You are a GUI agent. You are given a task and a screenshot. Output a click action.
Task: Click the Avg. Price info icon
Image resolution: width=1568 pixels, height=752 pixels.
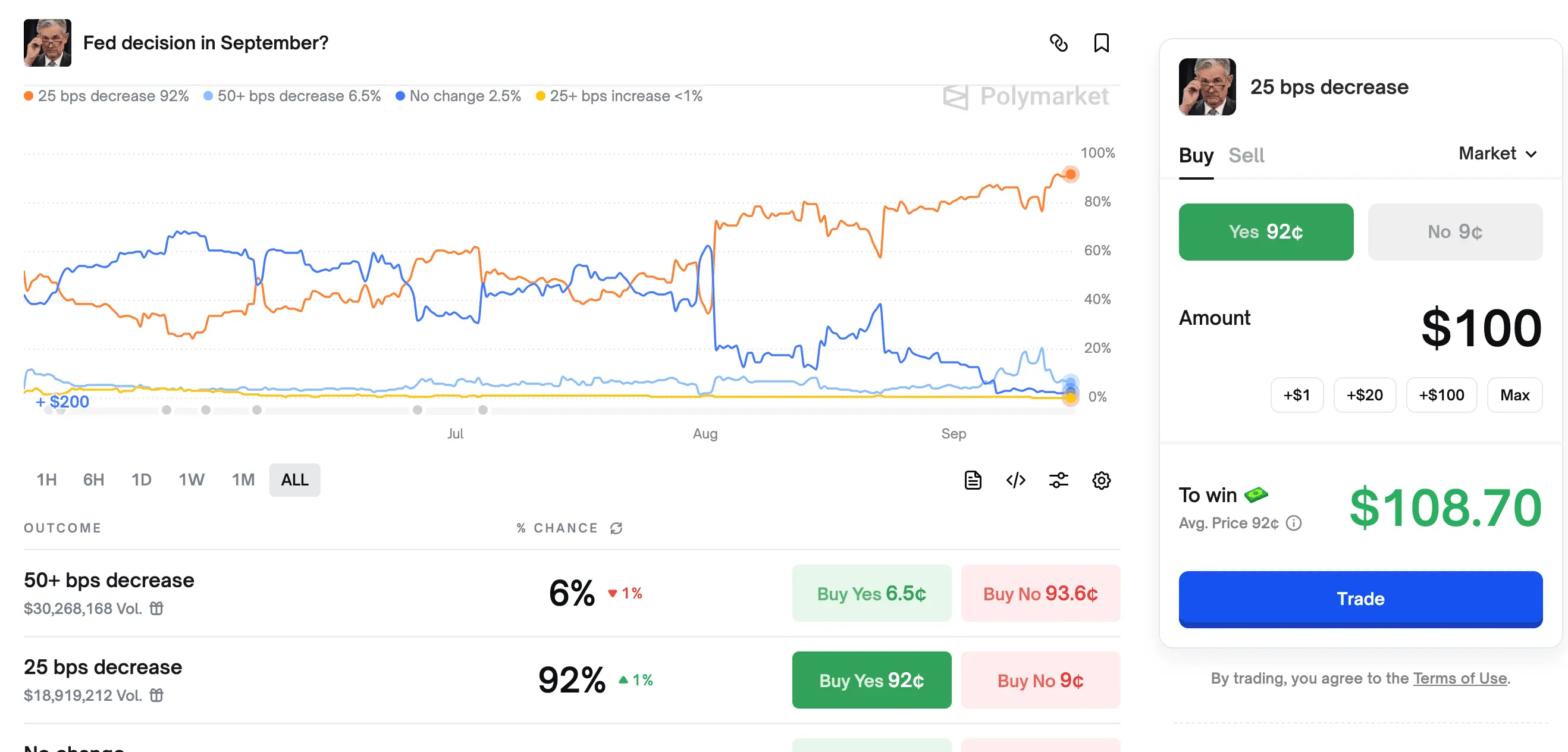tap(1293, 523)
